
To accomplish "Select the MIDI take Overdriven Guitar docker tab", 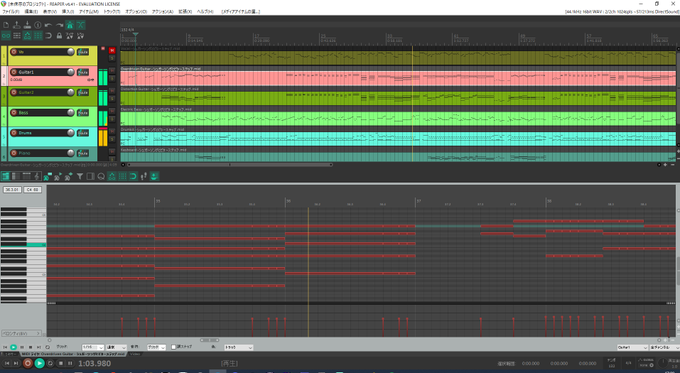I will (73, 354).
